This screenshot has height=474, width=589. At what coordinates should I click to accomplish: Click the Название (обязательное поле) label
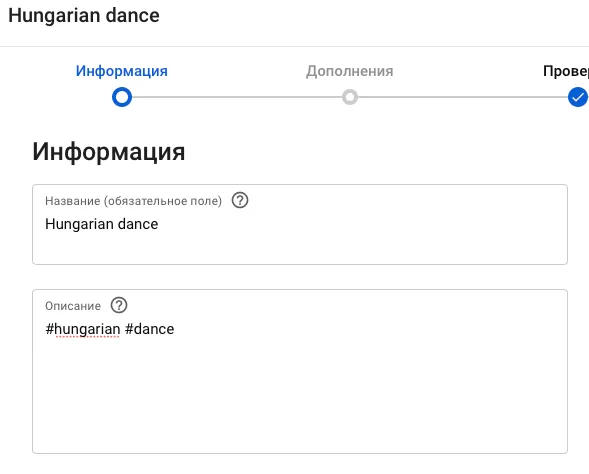[133, 201]
